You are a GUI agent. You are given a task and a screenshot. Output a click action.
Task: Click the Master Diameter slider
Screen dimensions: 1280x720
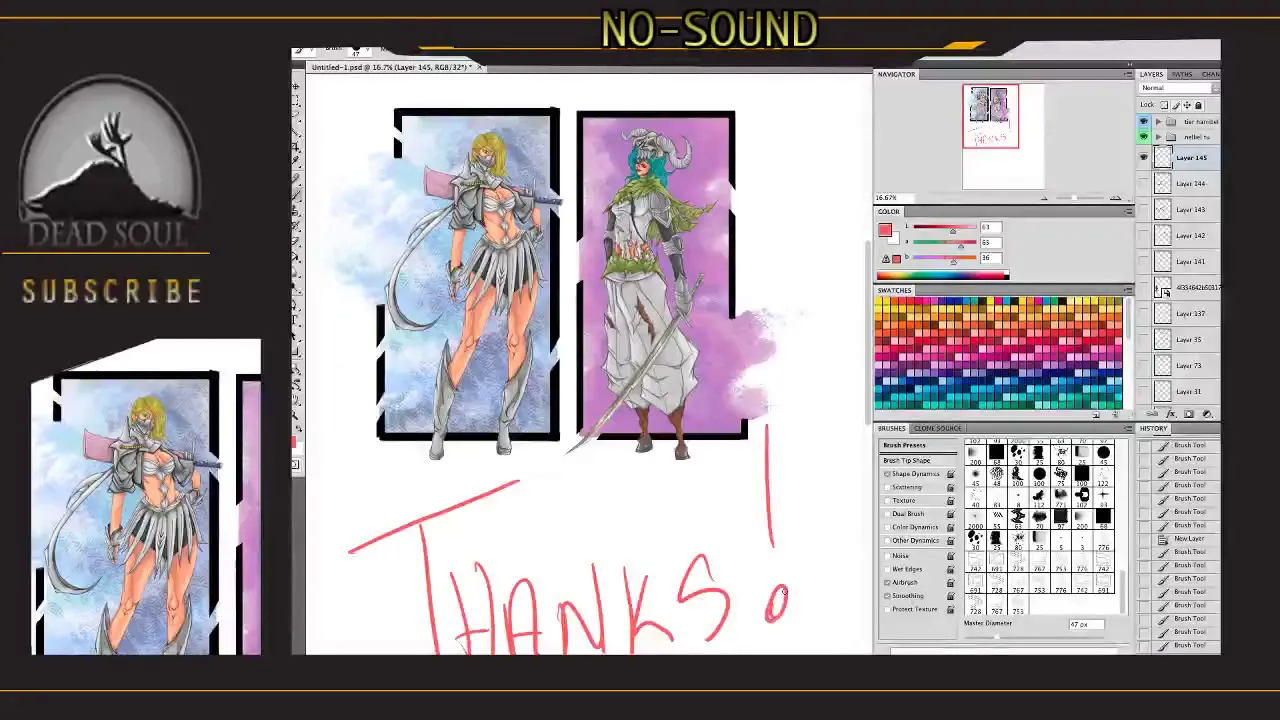(1035, 637)
